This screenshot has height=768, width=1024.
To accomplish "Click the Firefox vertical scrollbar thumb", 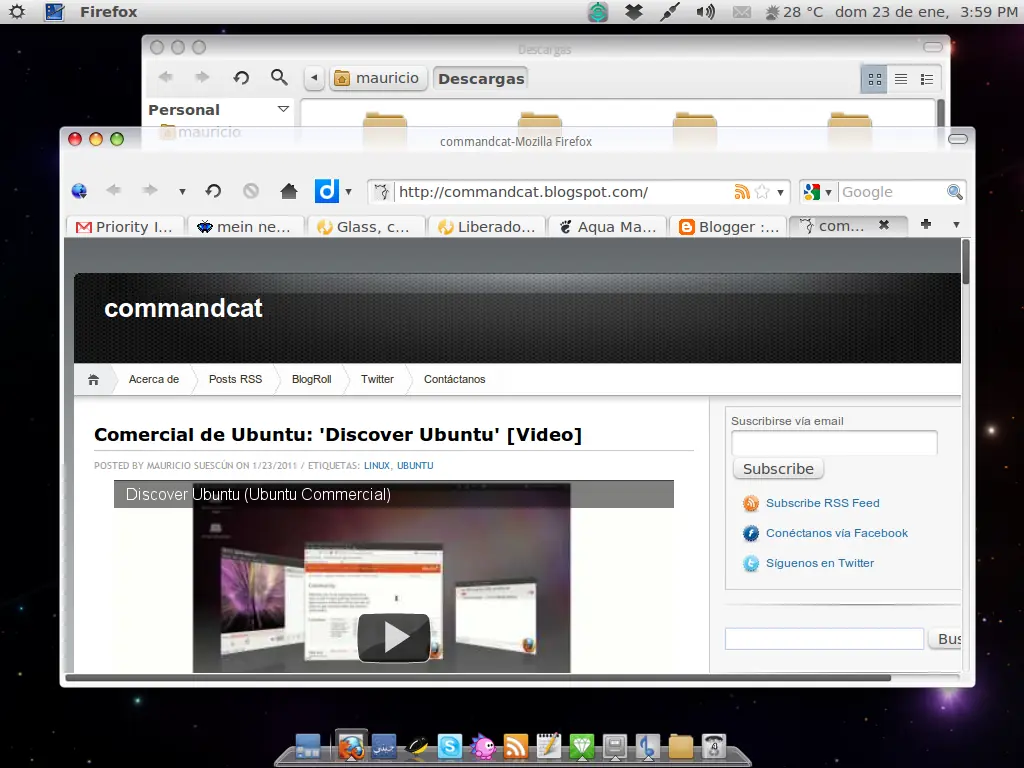I will [965, 263].
